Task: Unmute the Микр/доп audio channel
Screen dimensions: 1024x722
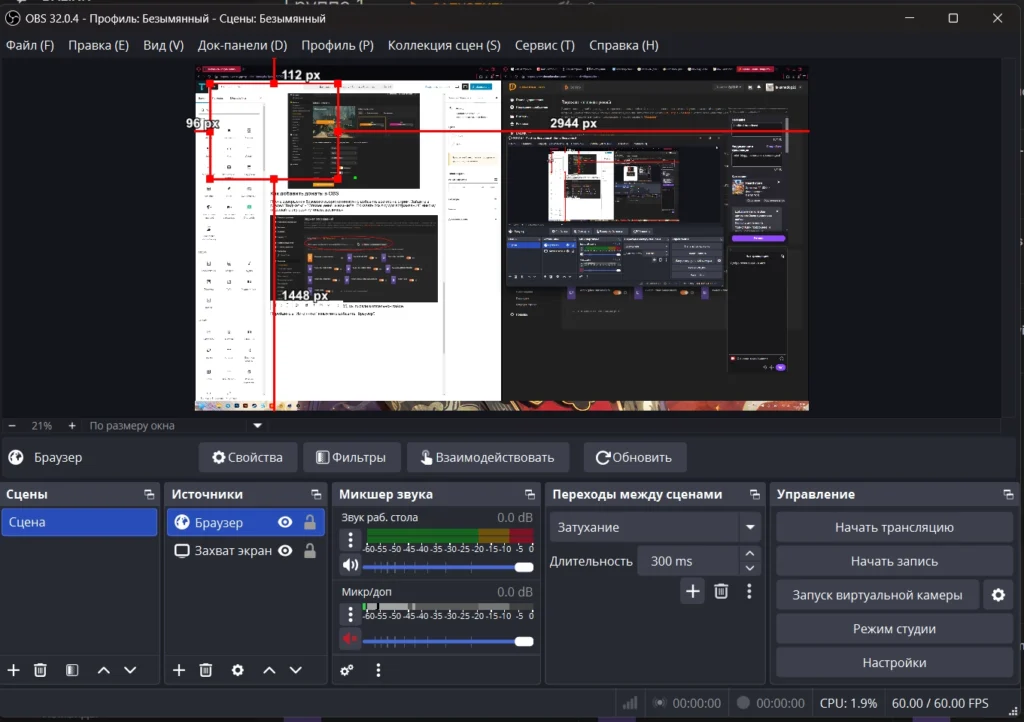Action: tap(350, 639)
